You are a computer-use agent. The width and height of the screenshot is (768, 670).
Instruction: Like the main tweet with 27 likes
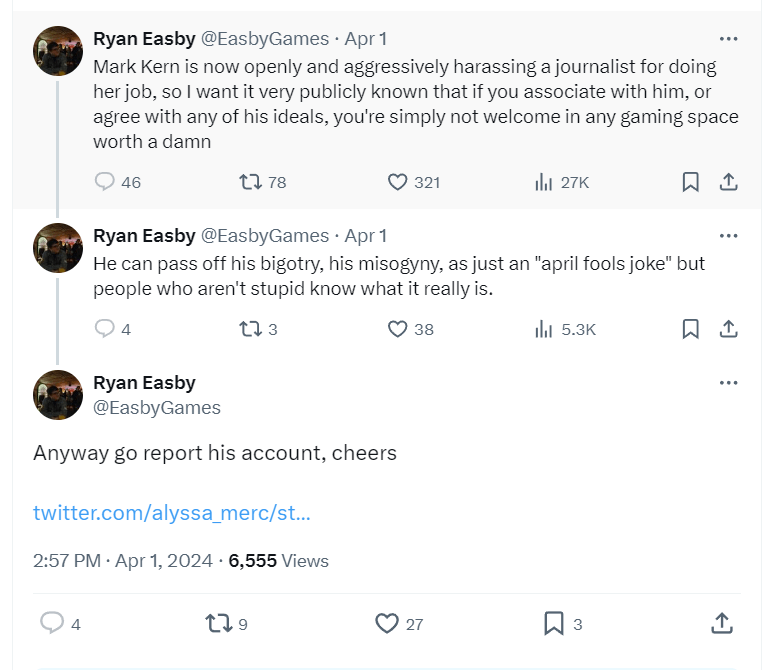[387, 623]
